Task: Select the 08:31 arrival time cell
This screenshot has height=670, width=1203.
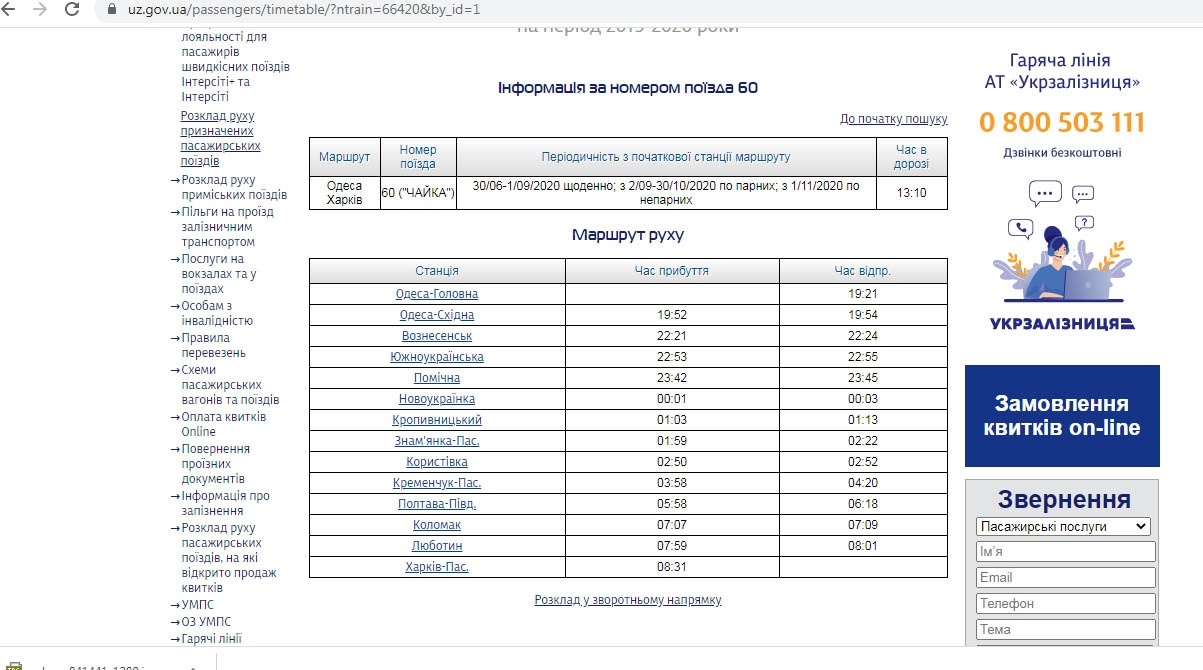Action: pyautogui.click(x=672, y=567)
